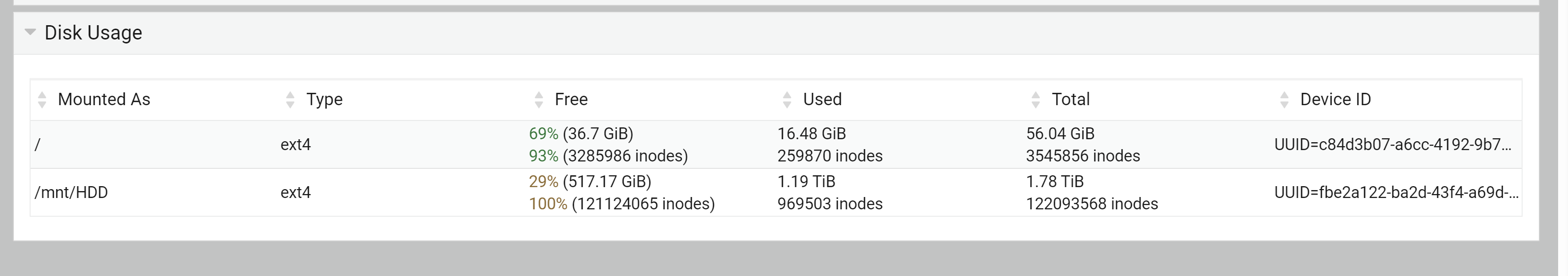Click the 56.04 GiB total cell
The height and width of the screenshot is (276, 1568).
click(1060, 133)
